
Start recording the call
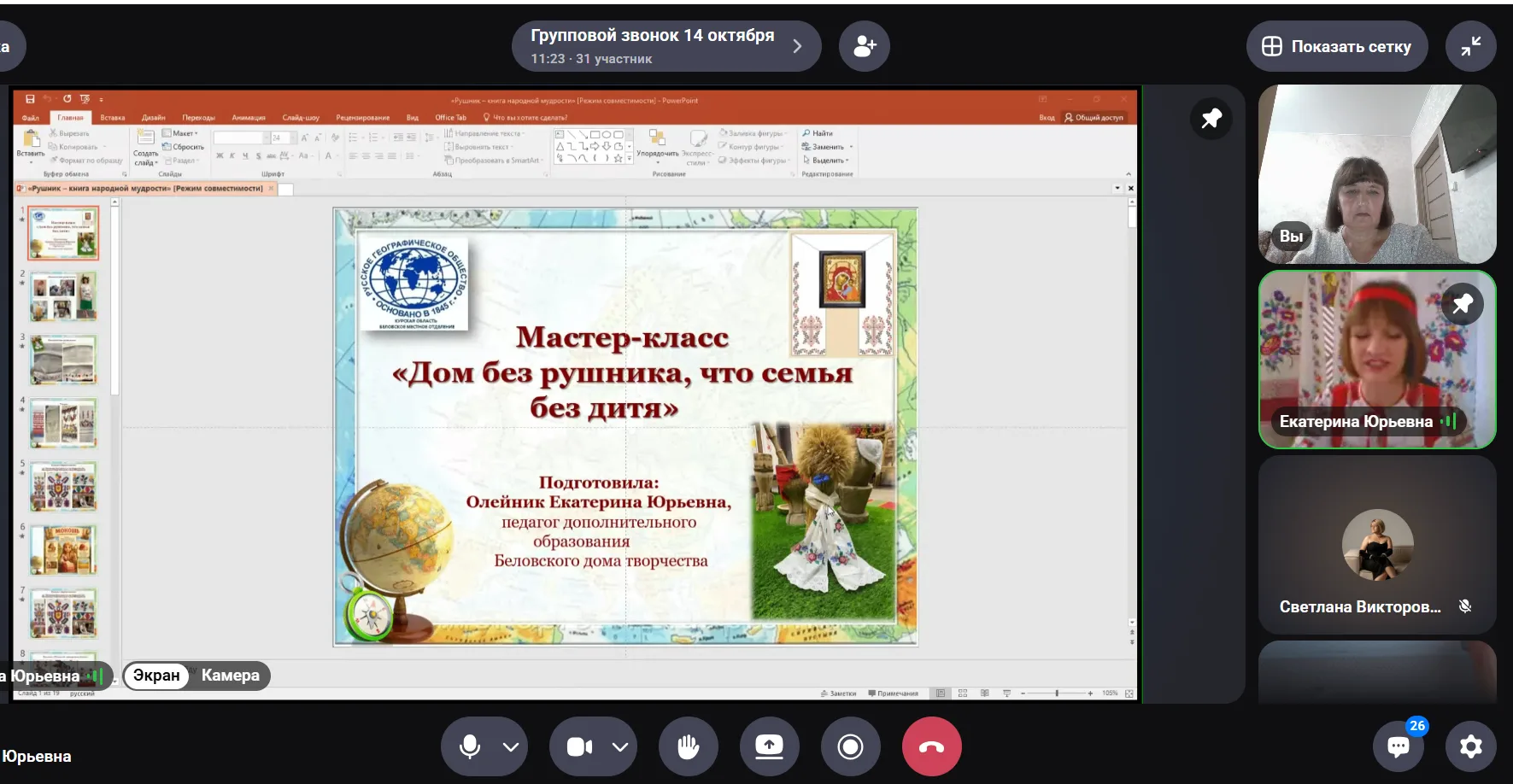[x=850, y=746]
